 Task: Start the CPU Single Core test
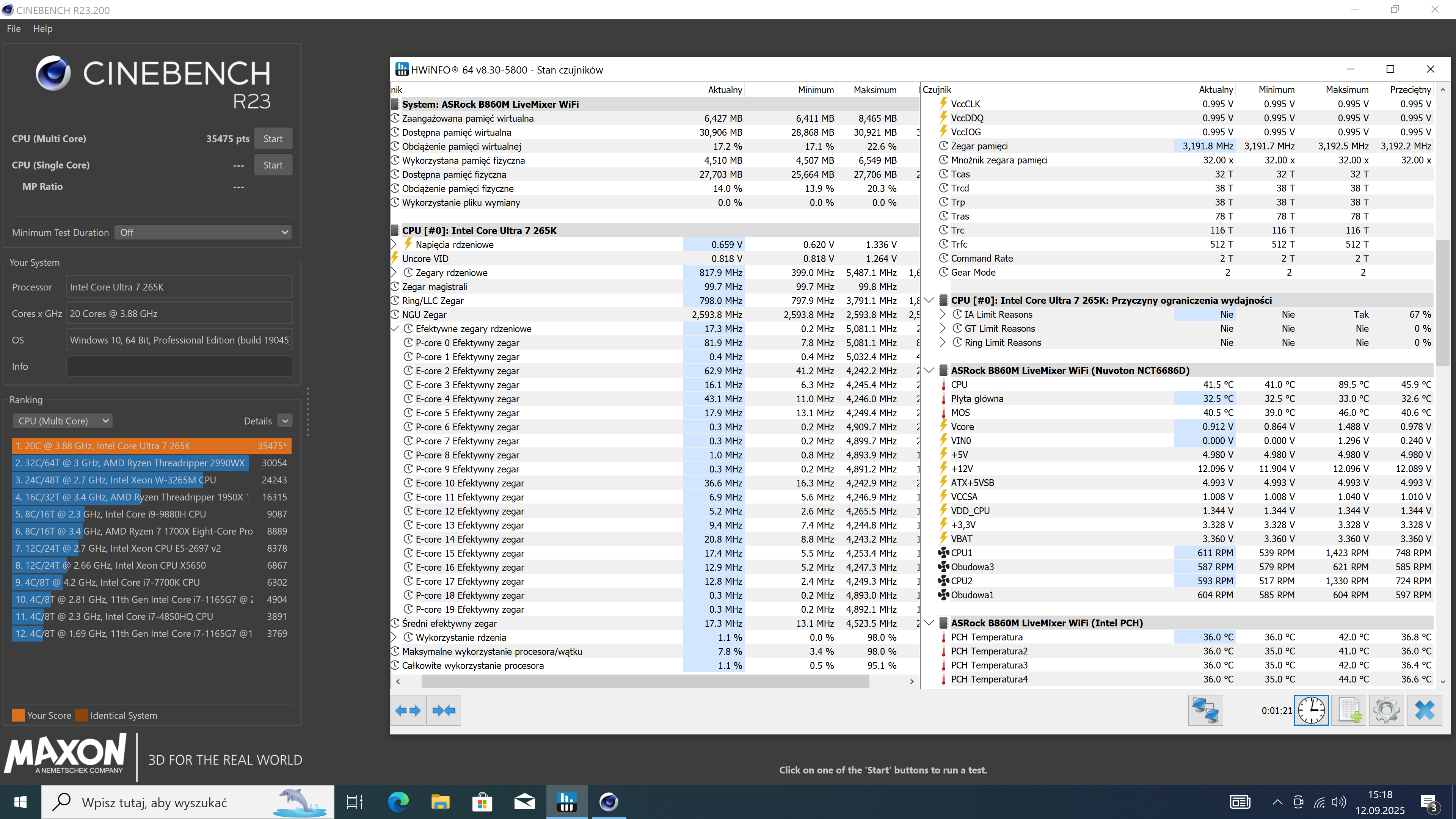273,165
